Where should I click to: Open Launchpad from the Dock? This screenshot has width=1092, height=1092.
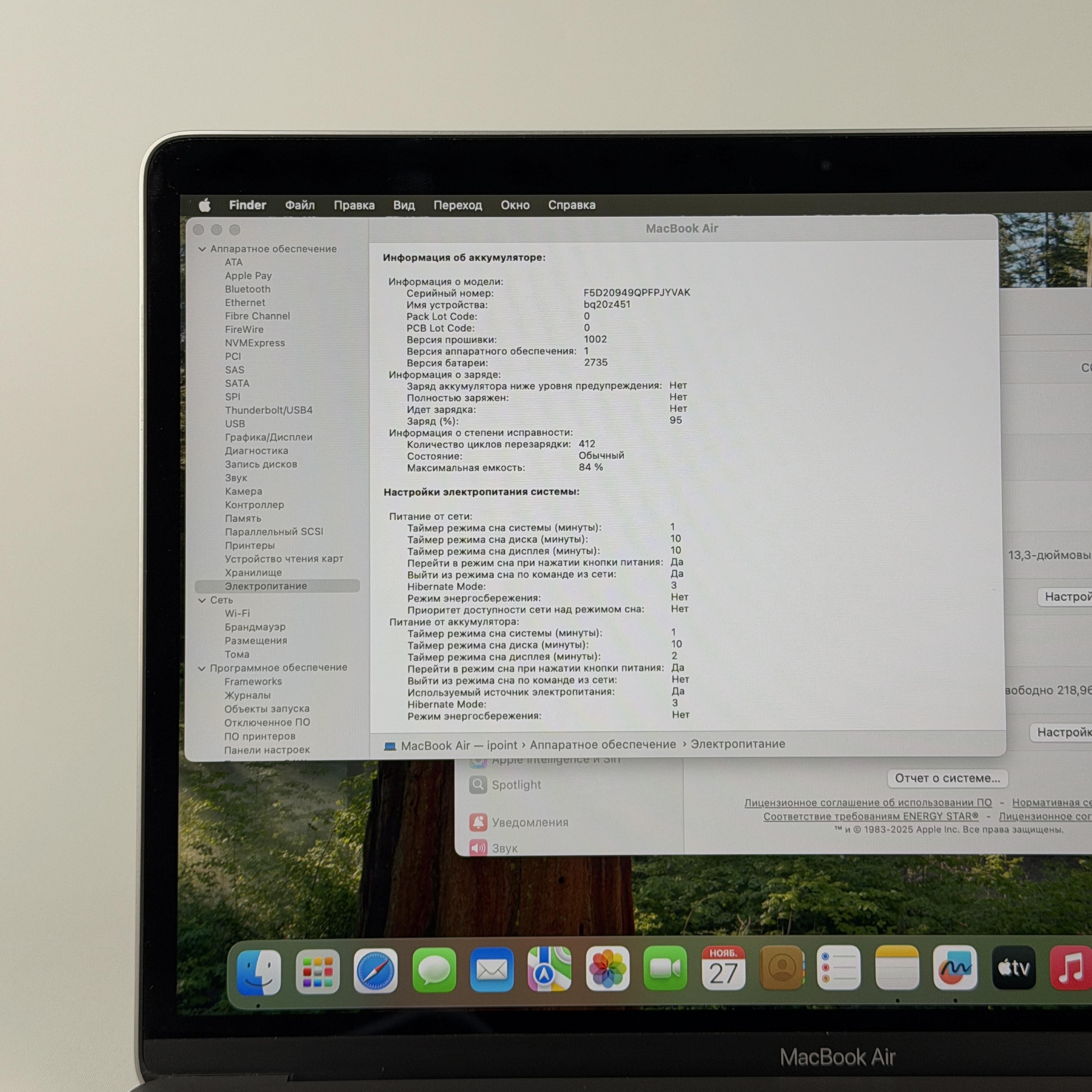(x=318, y=971)
